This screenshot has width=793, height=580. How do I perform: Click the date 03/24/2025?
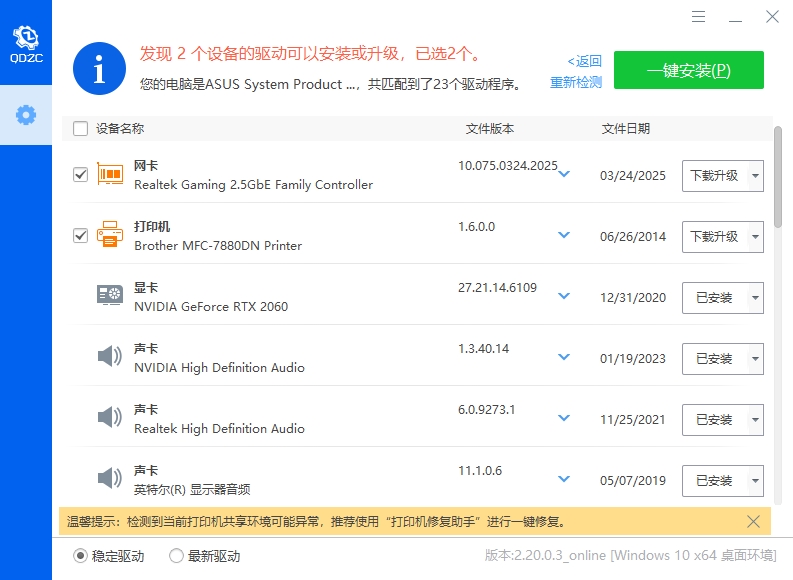coord(633,176)
